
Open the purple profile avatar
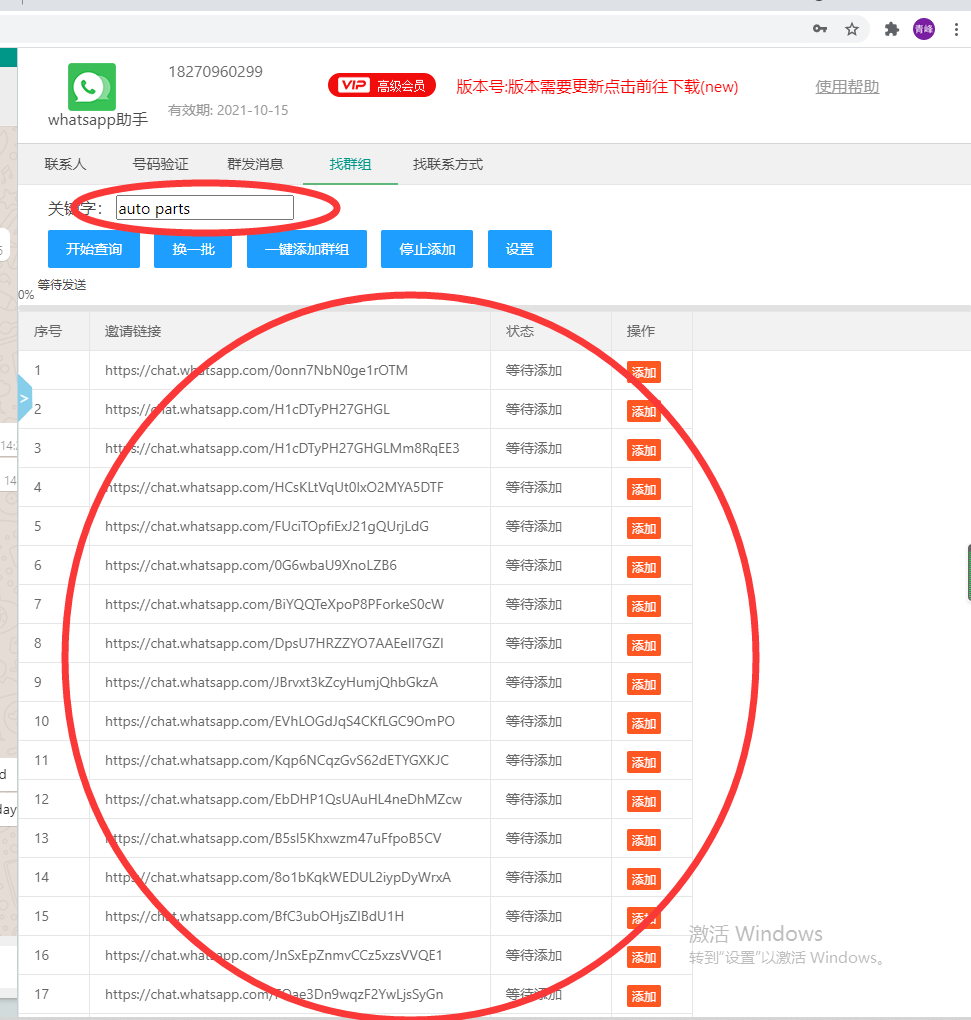[x=924, y=29]
